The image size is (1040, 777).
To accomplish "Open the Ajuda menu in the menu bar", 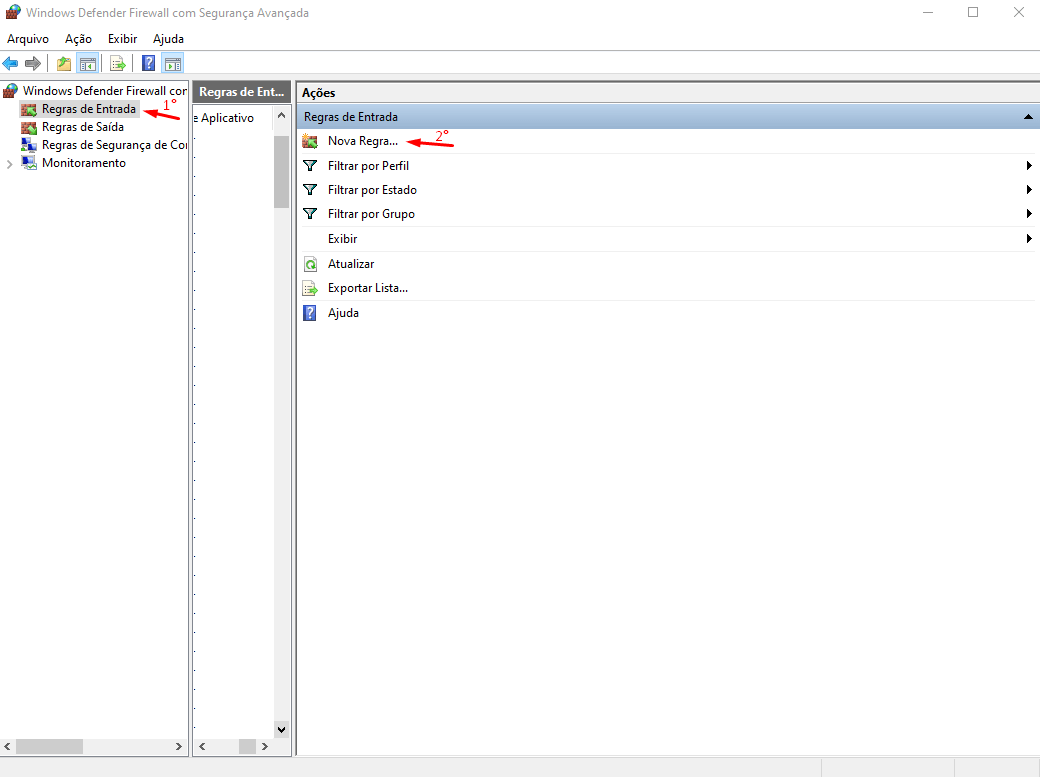I will tap(168, 39).
